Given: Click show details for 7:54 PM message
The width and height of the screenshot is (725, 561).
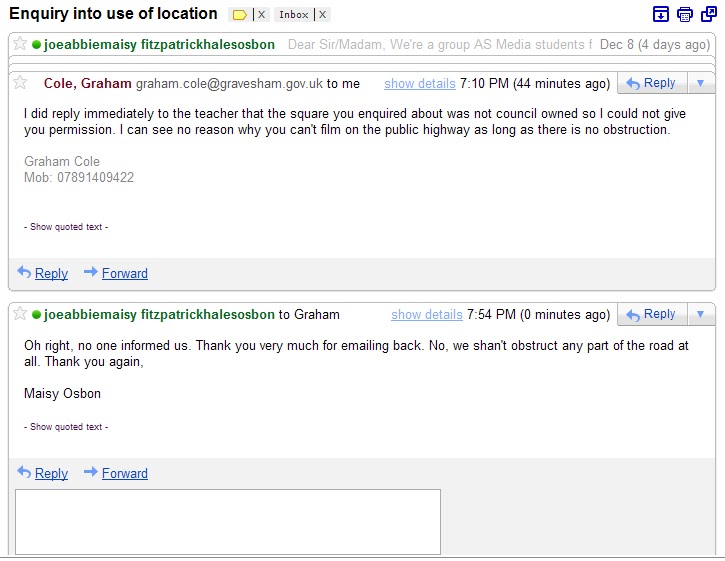Looking at the screenshot, I should (x=427, y=315).
